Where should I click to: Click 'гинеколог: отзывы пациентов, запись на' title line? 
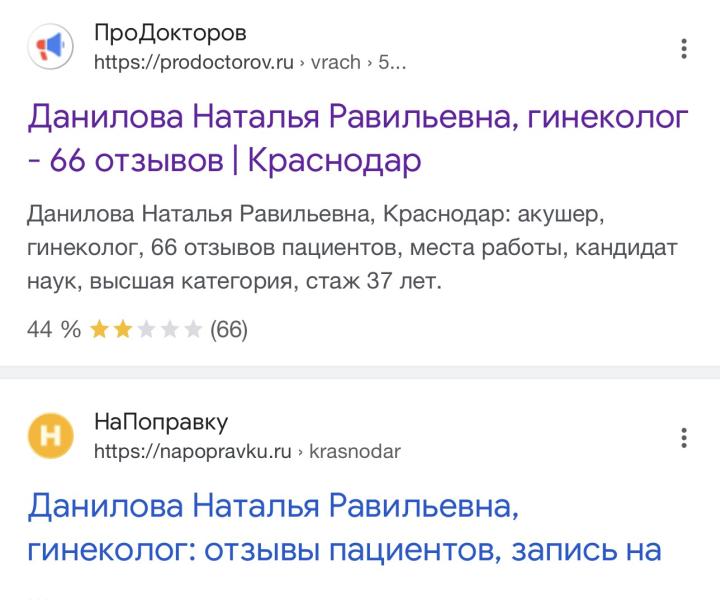[x=344, y=550]
